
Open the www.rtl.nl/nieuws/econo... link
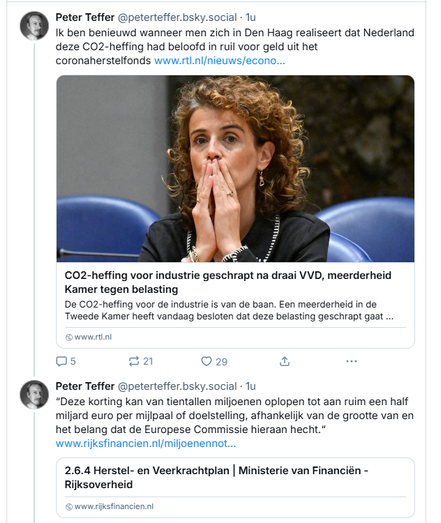(x=219, y=61)
